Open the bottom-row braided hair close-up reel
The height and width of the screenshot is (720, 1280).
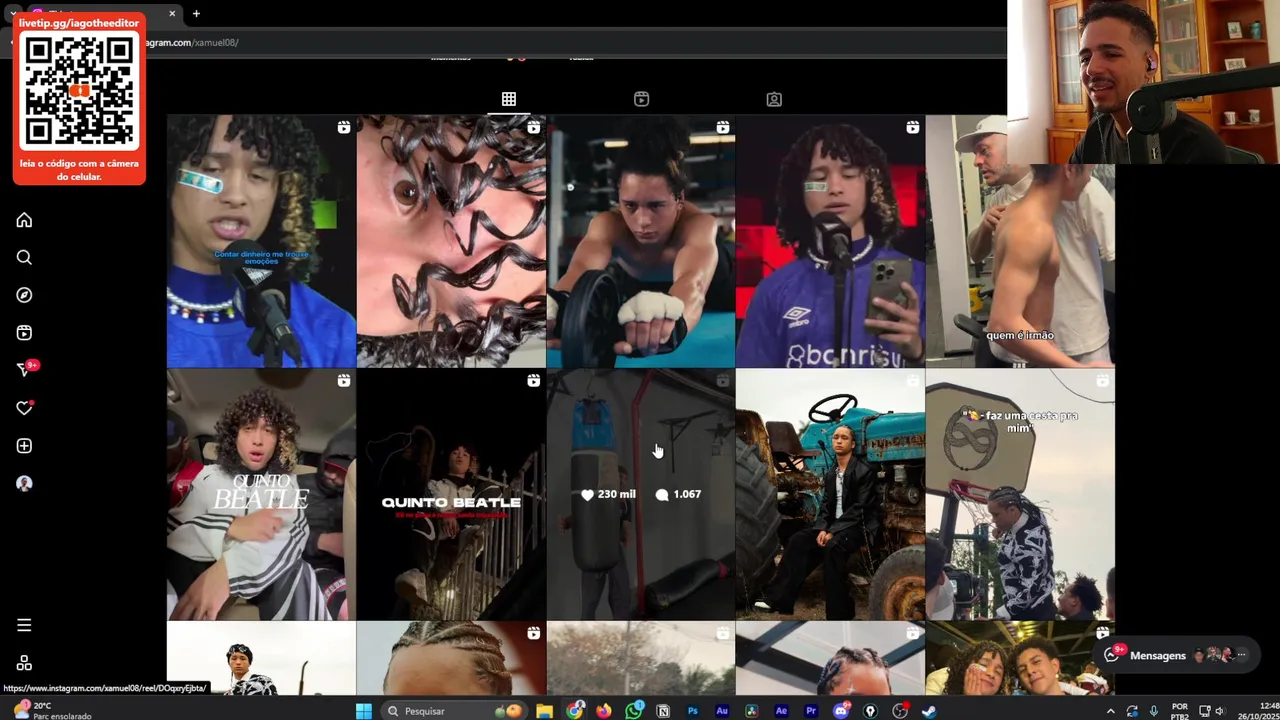pos(451,658)
